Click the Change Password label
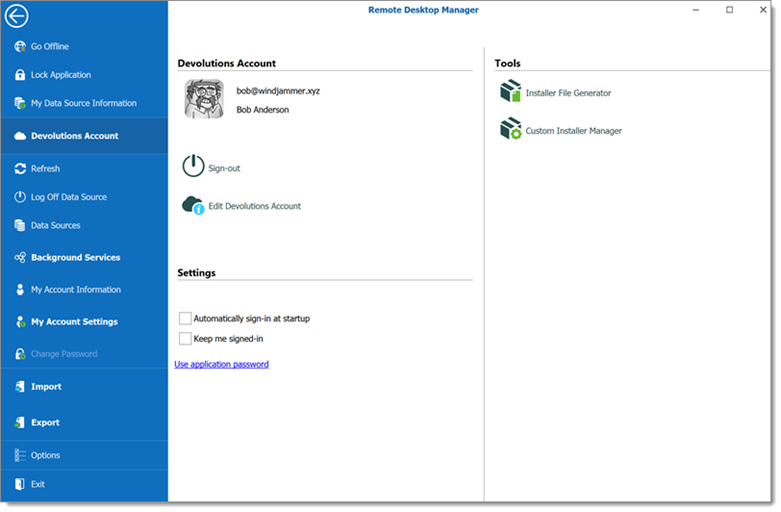 pos(64,354)
